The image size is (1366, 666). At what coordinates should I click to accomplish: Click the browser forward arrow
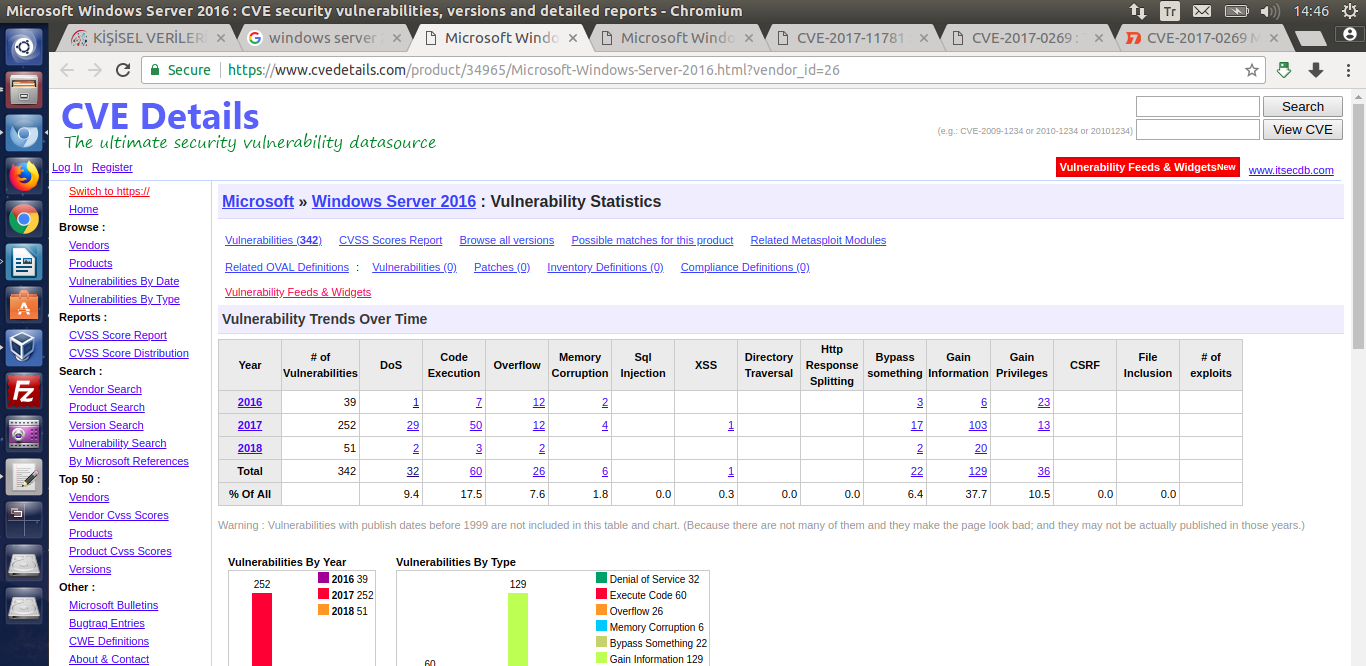tap(95, 70)
